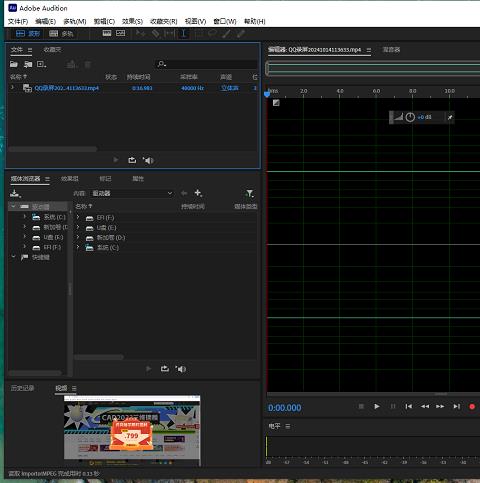Click the search field in Files panel

tap(207, 64)
